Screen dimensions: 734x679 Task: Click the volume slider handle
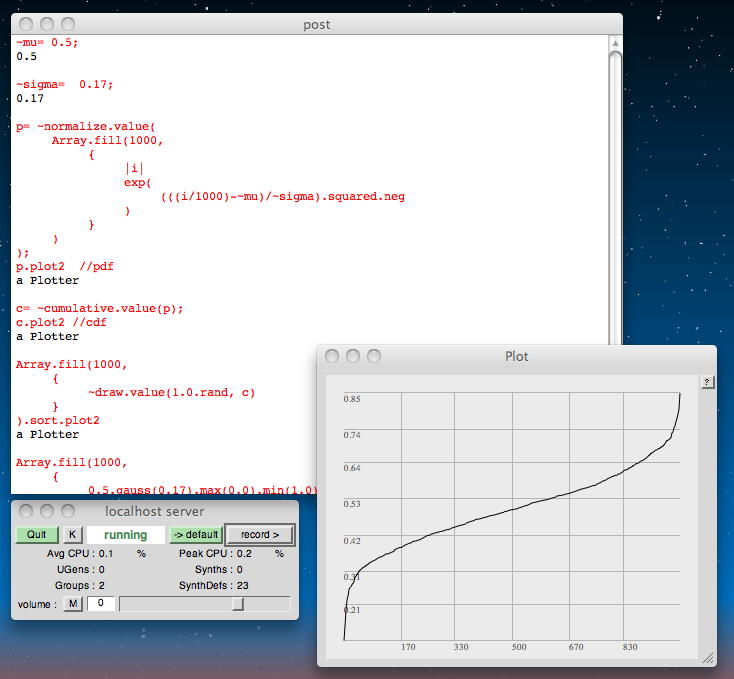(x=238, y=604)
